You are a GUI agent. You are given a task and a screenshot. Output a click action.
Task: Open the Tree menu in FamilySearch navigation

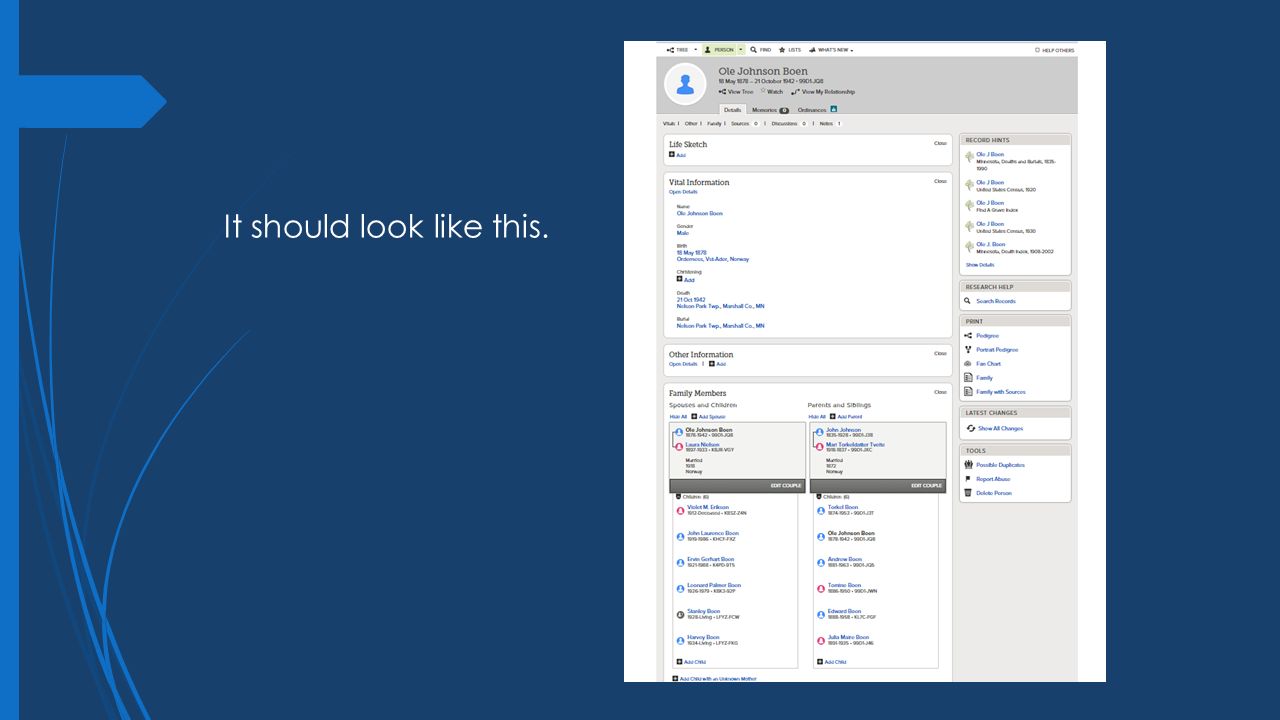click(x=677, y=49)
